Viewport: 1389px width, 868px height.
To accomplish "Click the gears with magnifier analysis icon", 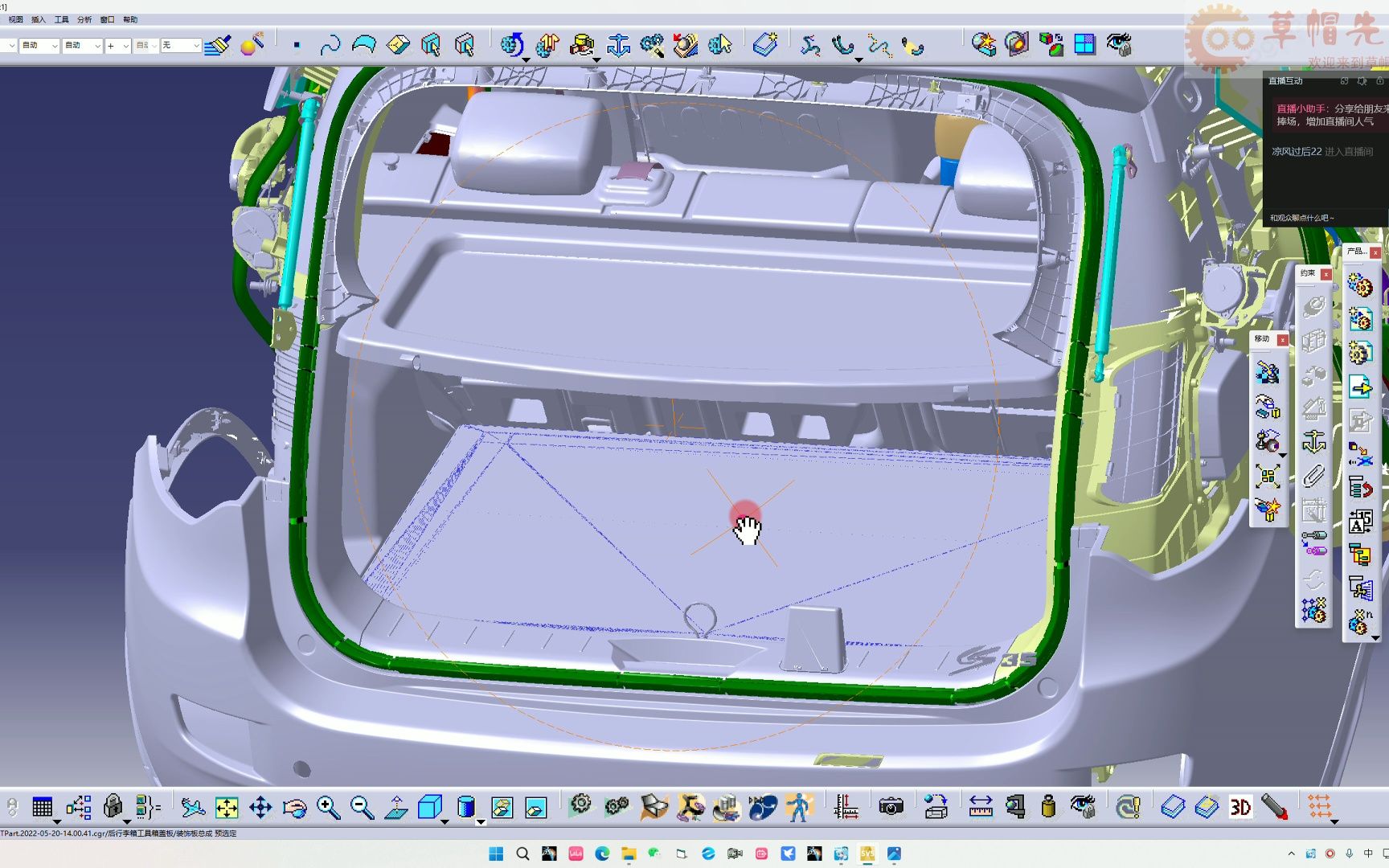I will tap(652, 45).
